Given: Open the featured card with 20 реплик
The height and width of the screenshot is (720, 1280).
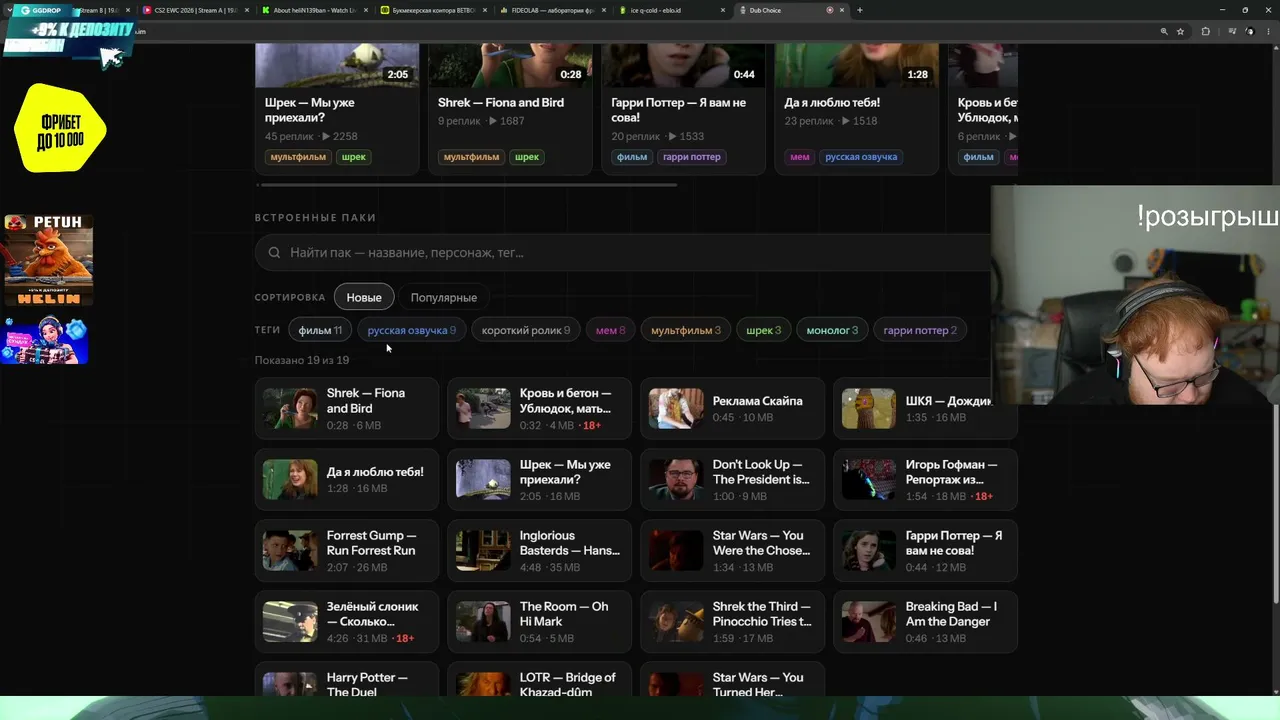Looking at the screenshot, I should point(683,110).
